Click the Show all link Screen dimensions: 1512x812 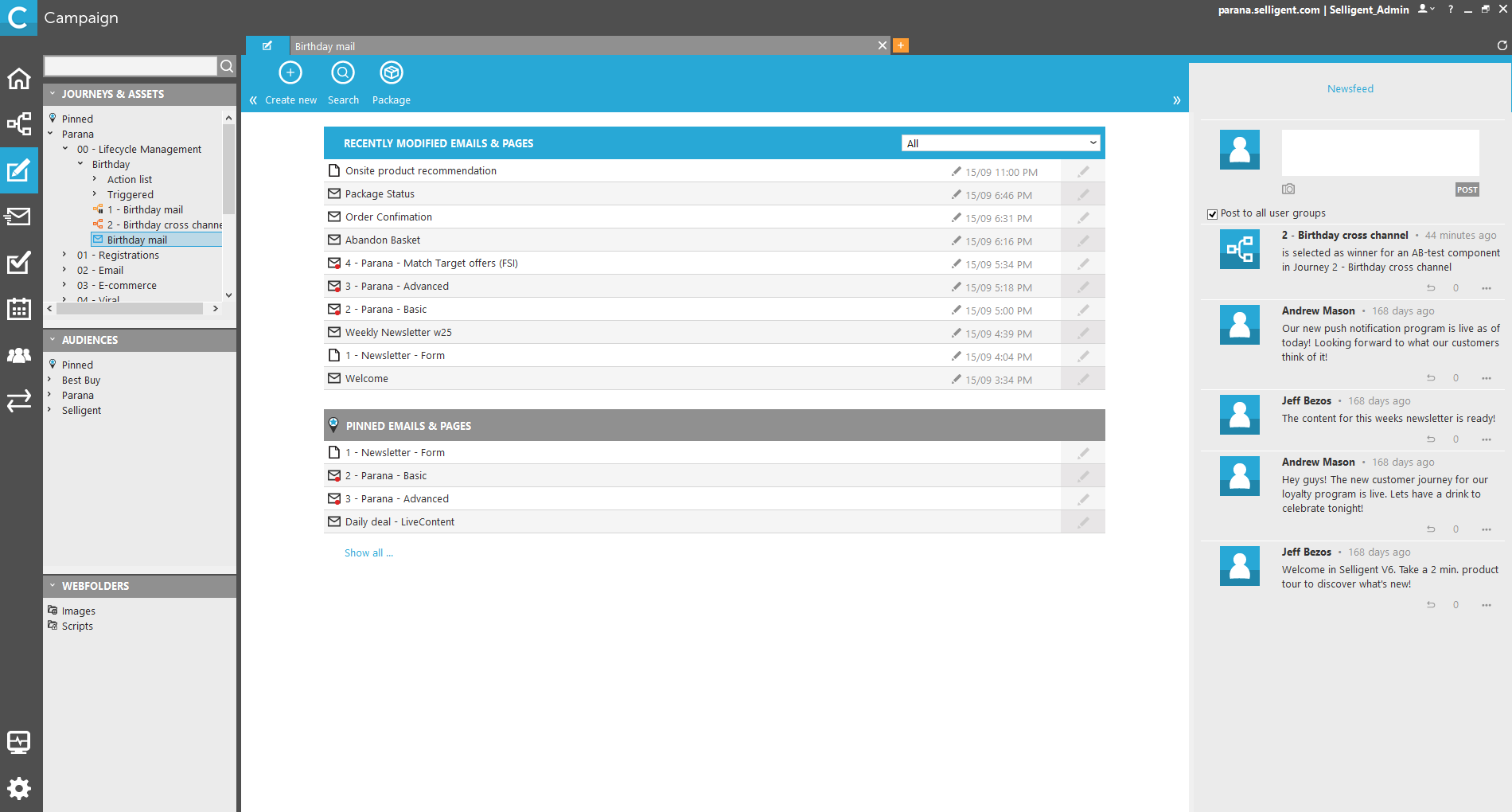tap(368, 553)
